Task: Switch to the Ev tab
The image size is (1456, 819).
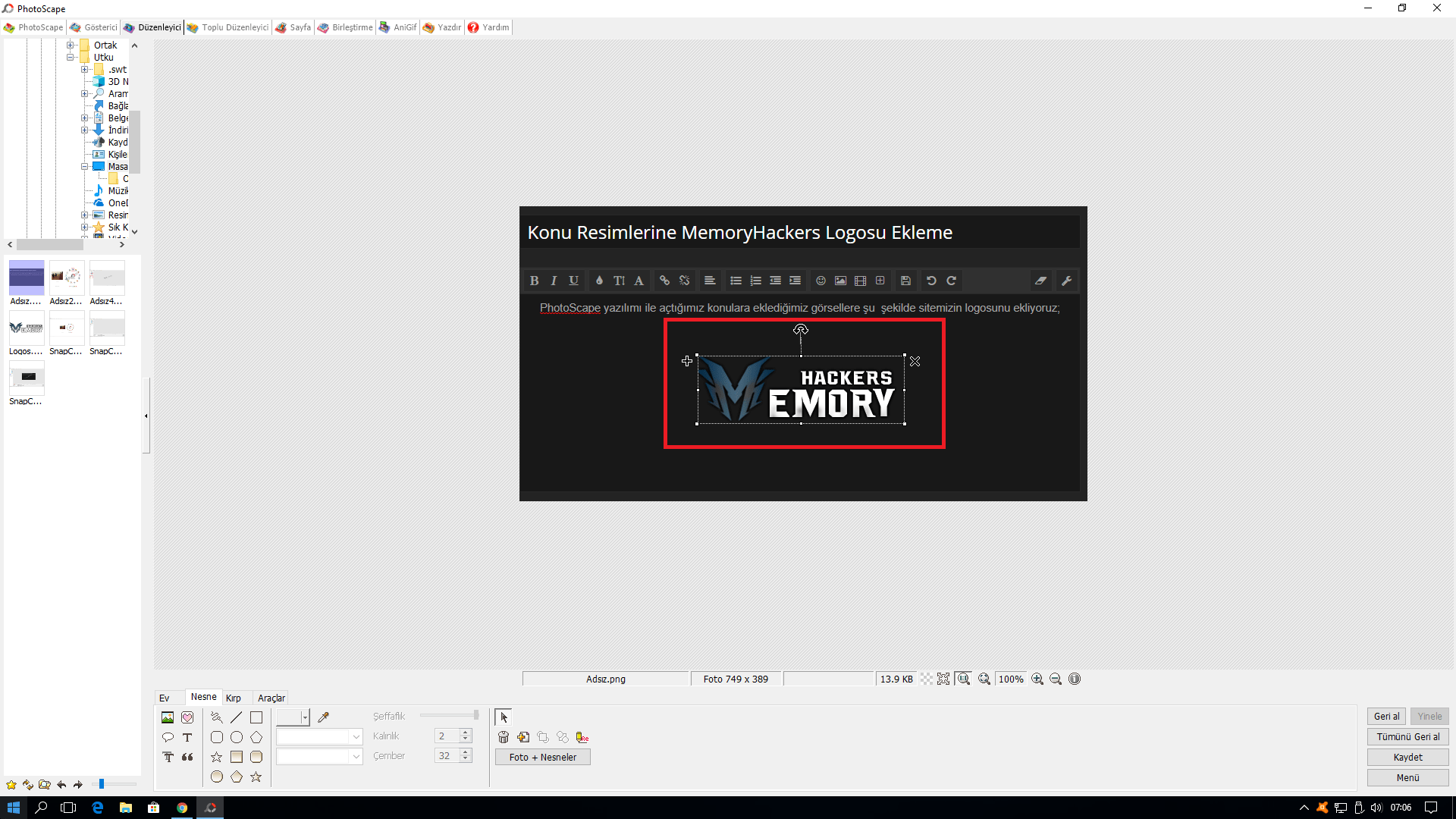Action: 165,698
